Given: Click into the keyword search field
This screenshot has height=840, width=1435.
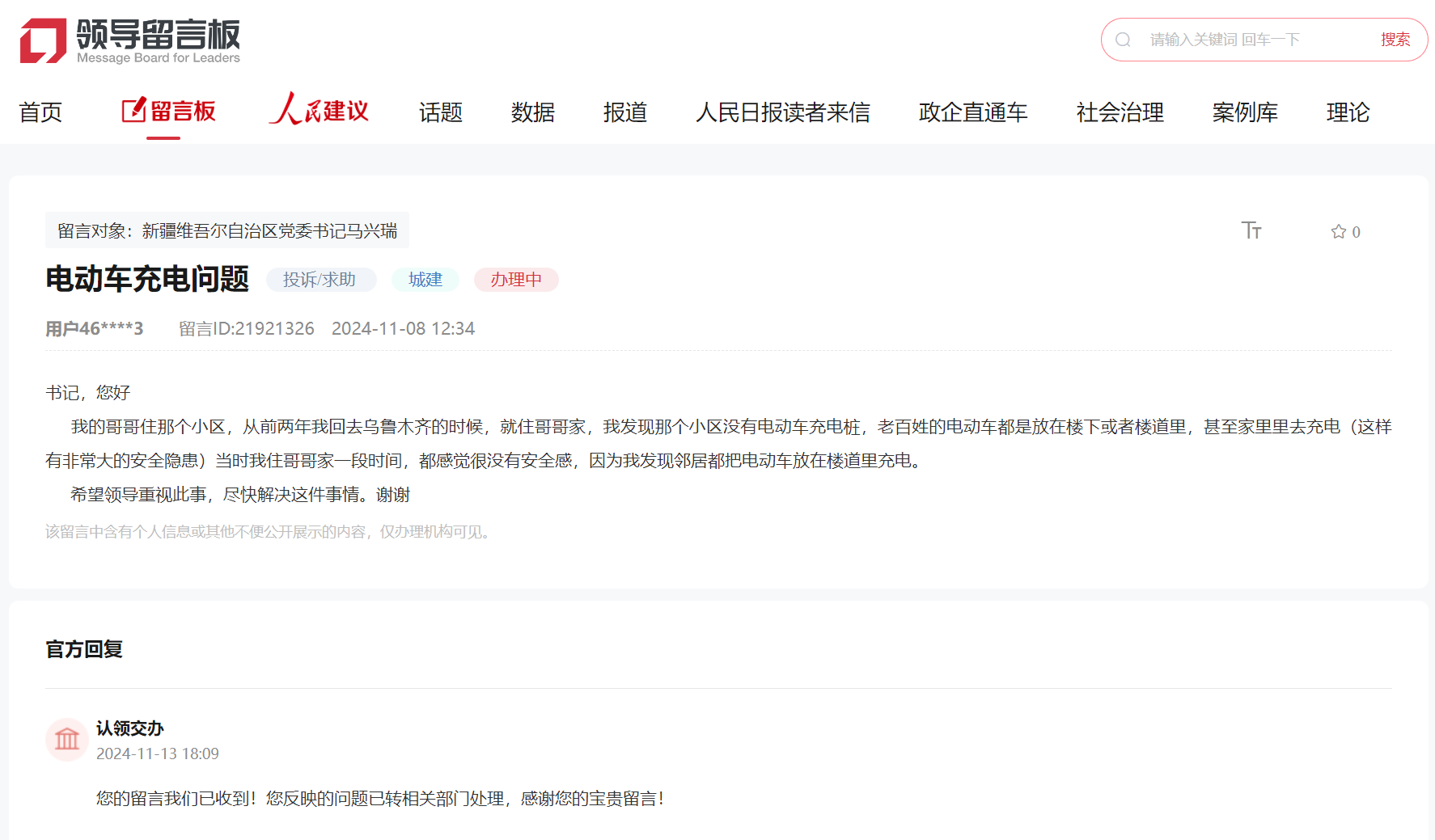Looking at the screenshot, I should click(x=1254, y=40).
